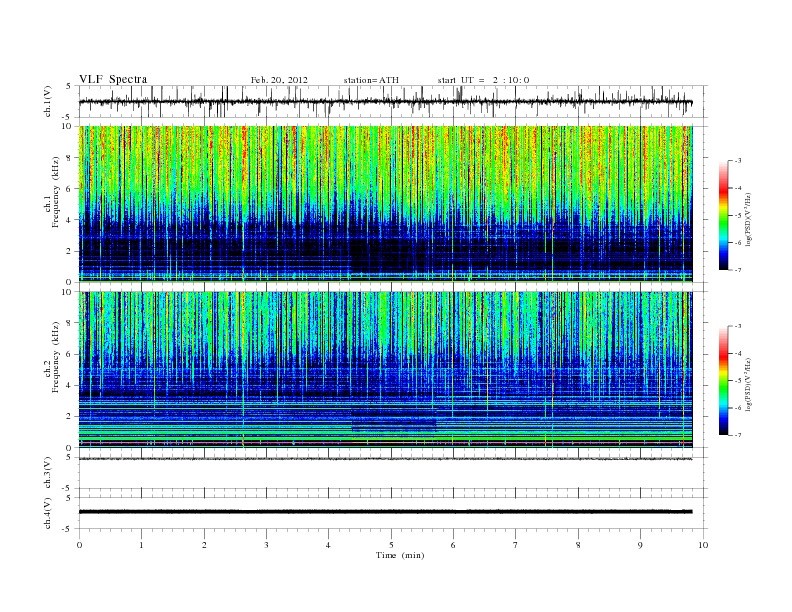The width and height of the screenshot is (792, 612).
Task: Click the ch.3 flat waveform trace
Action: tap(385, 458)
